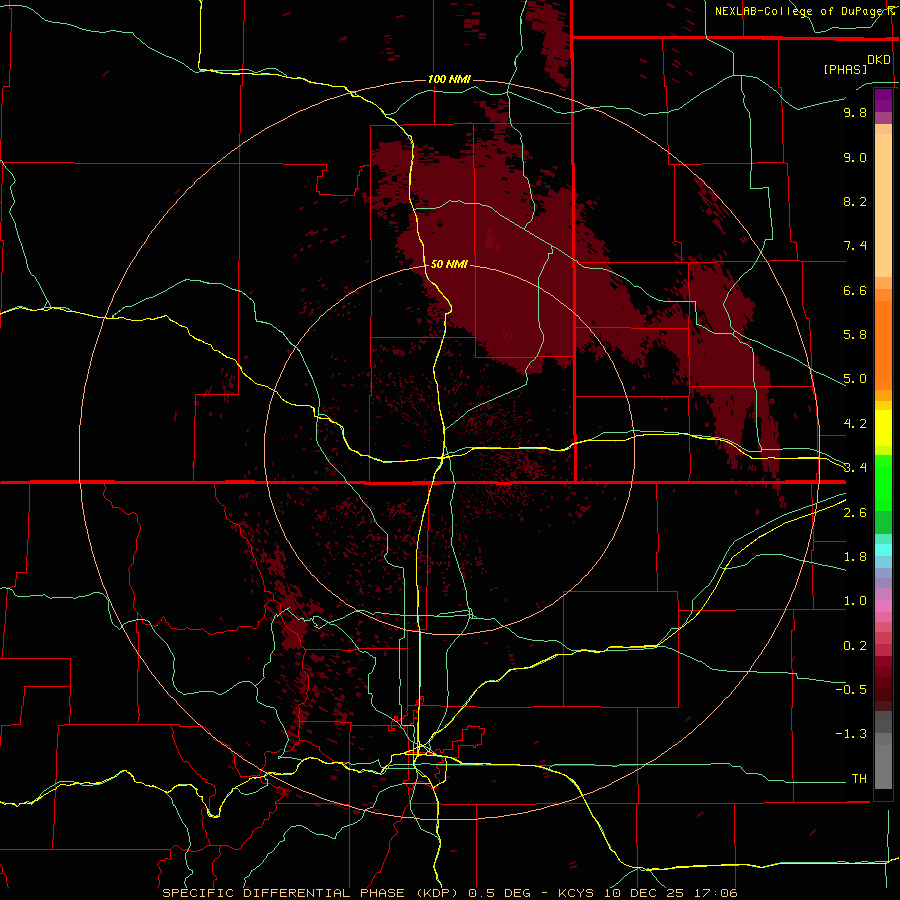Click the yellow segment of the color bar
Screen dimensions: 900x900
[x=883, y=428]
